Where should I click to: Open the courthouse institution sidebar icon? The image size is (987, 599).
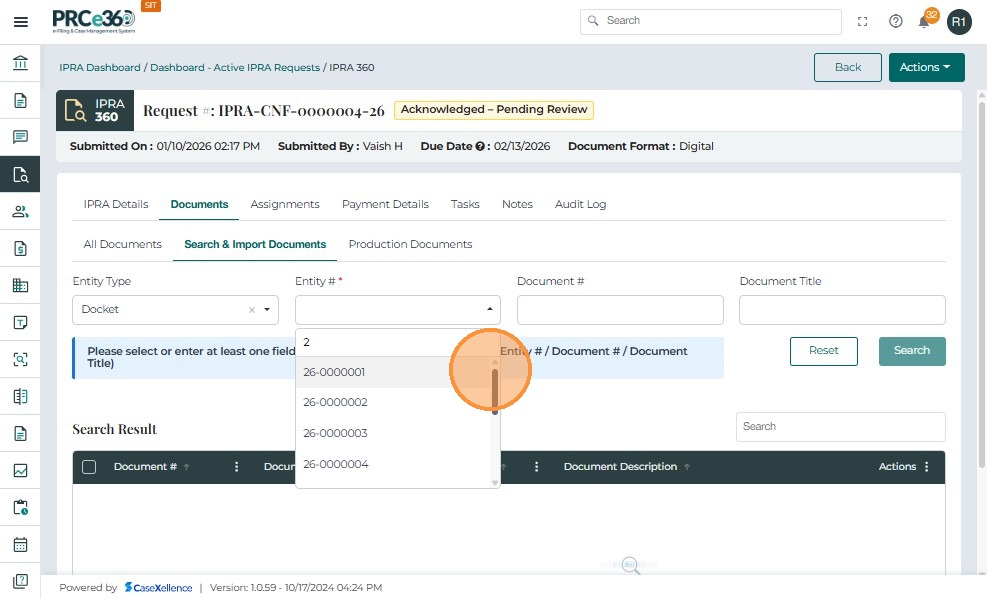pos(20,63)
